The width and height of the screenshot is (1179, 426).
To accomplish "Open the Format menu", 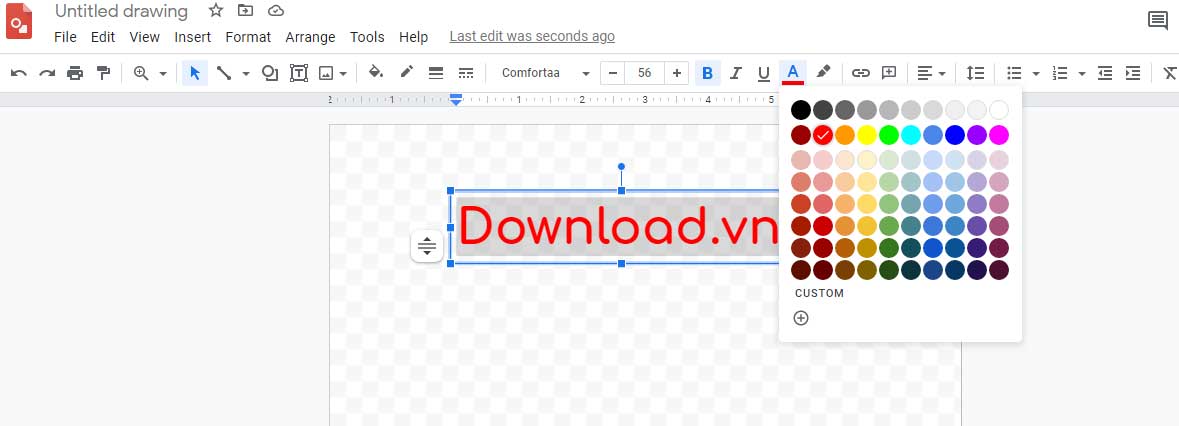I will point(248,37).
